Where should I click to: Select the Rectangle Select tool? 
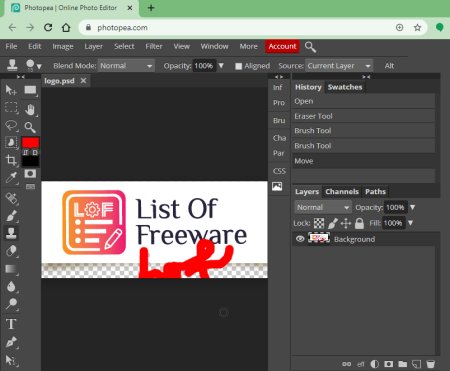(11, 108)
